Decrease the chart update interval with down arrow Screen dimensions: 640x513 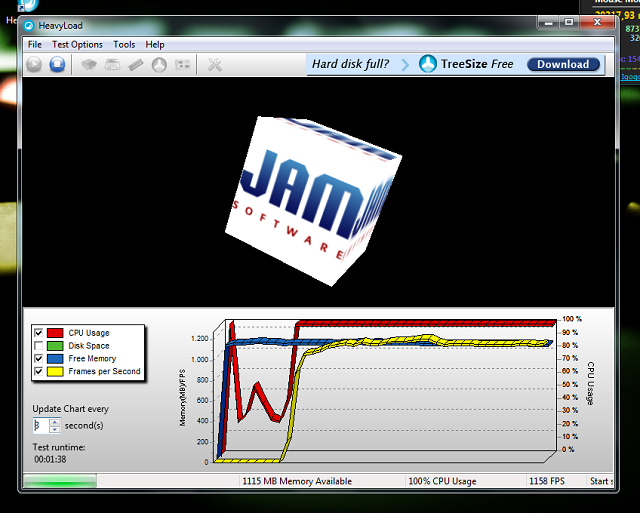55,429
